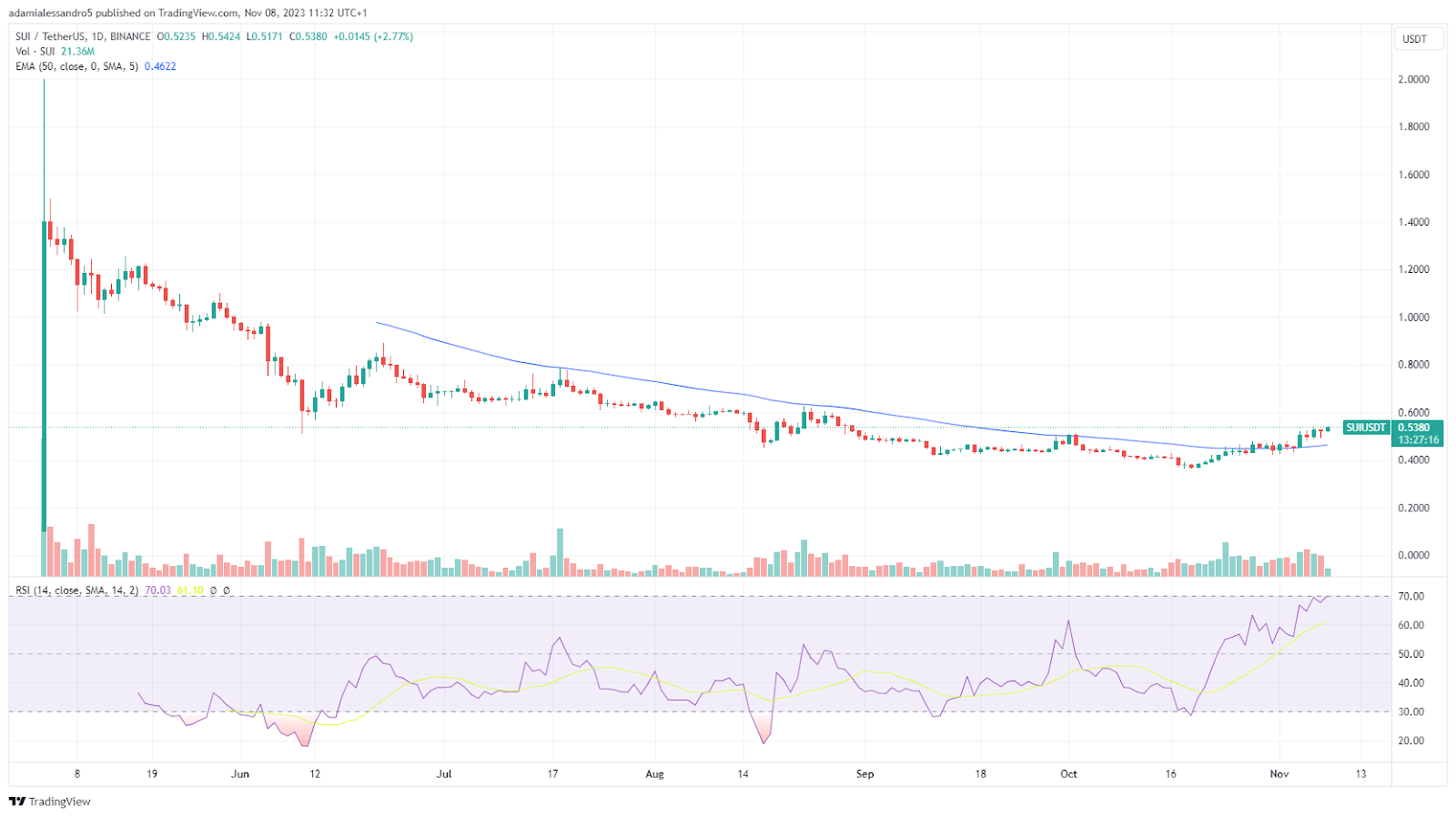The height and width of the screenshot is (817, 1456).
Task: Select the Vol · SUI indicator legend
Action: tap(35, 52)
